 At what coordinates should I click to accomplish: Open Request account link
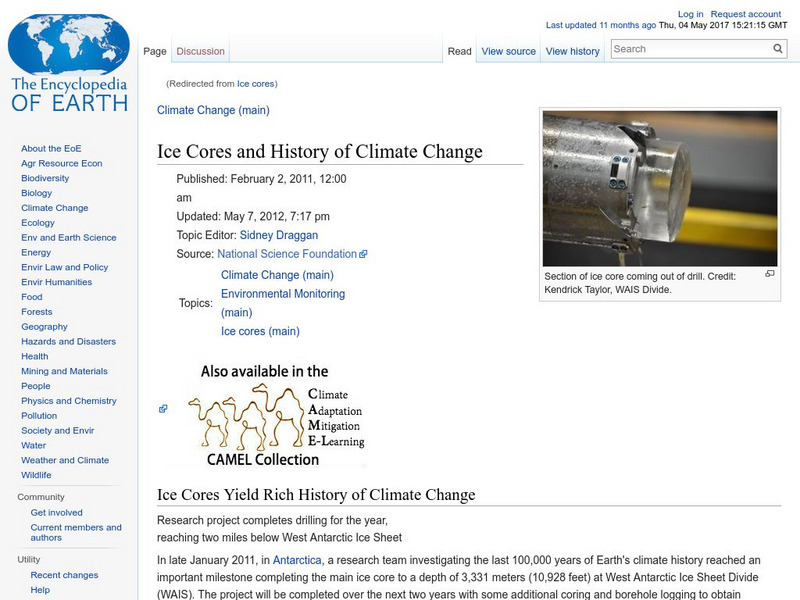746,14
